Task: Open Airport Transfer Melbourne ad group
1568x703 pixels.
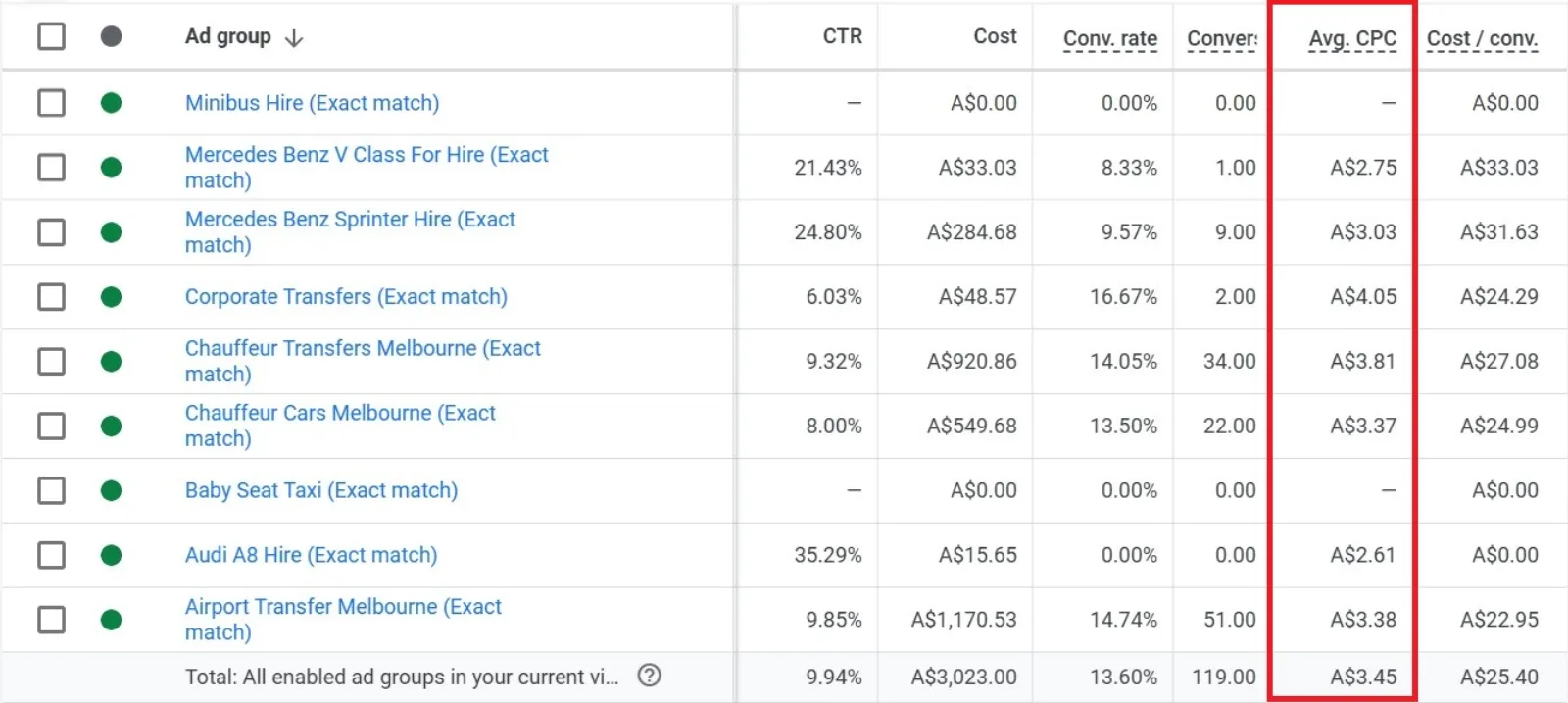Action: (x=343, y=620)
